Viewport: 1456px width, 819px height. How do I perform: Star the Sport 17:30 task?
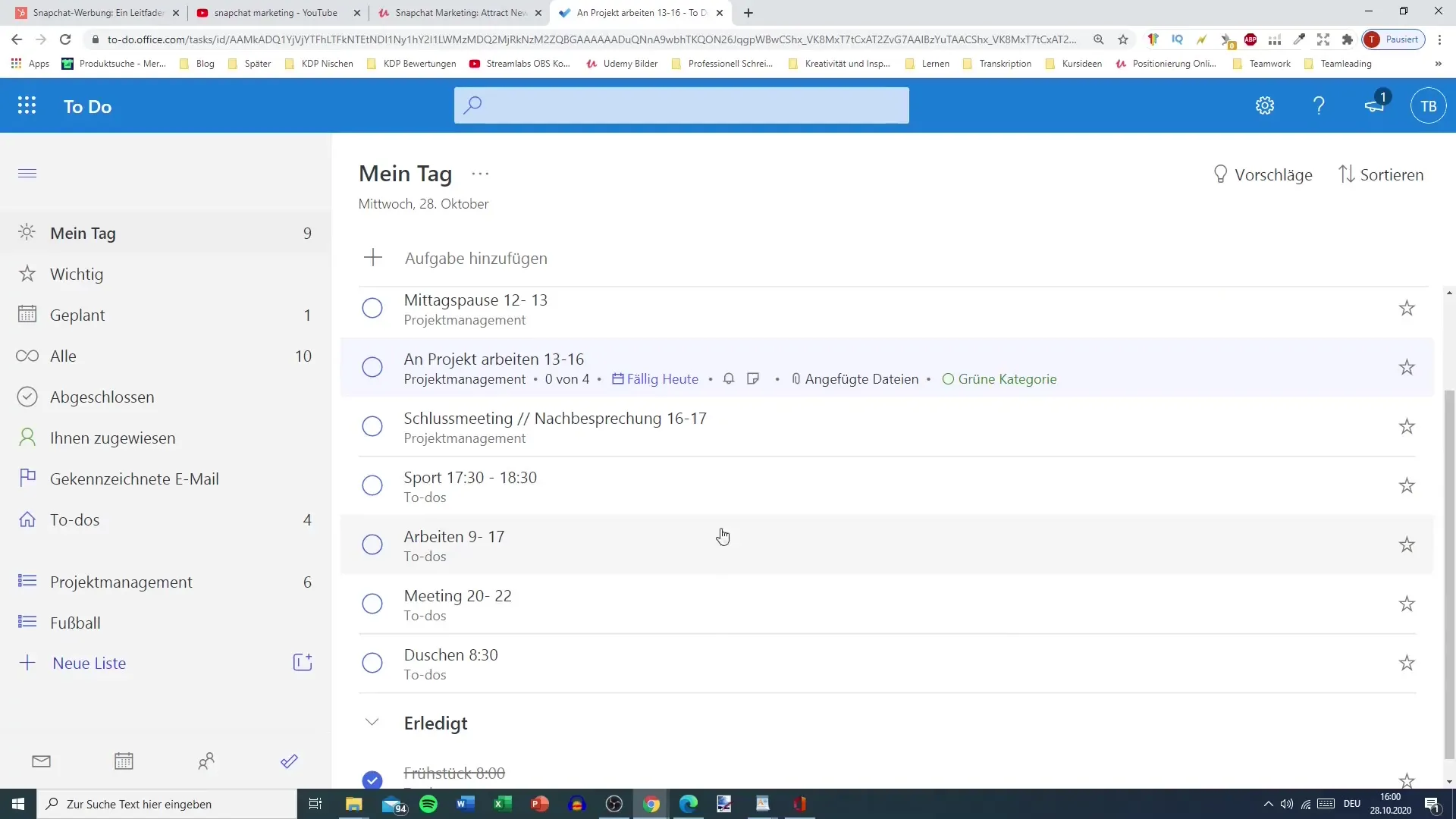[x=1407, y=485]
